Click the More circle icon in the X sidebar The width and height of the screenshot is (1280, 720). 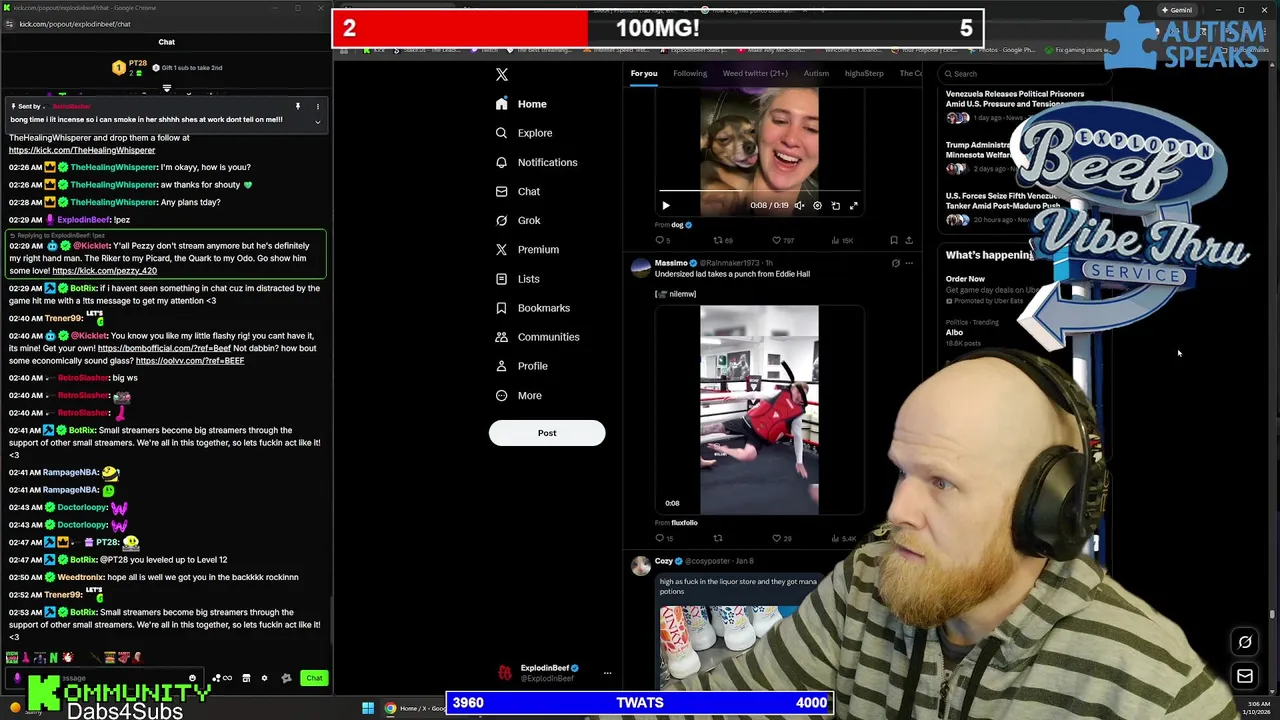tap(501, 395)
